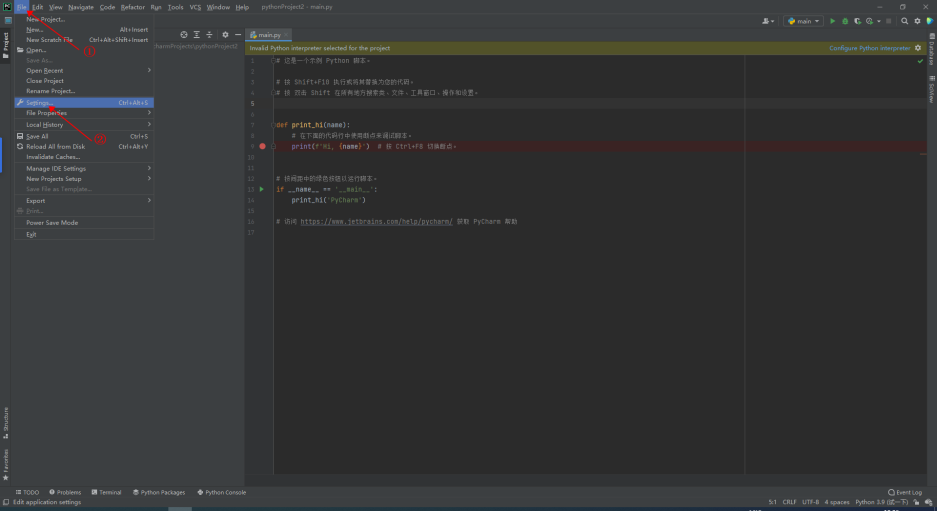Image resolution: width=937 pixels, height=511 pixels.
Task: Choose Close Project menu entry
Action: pyautogui.click(x=84, y=81)
